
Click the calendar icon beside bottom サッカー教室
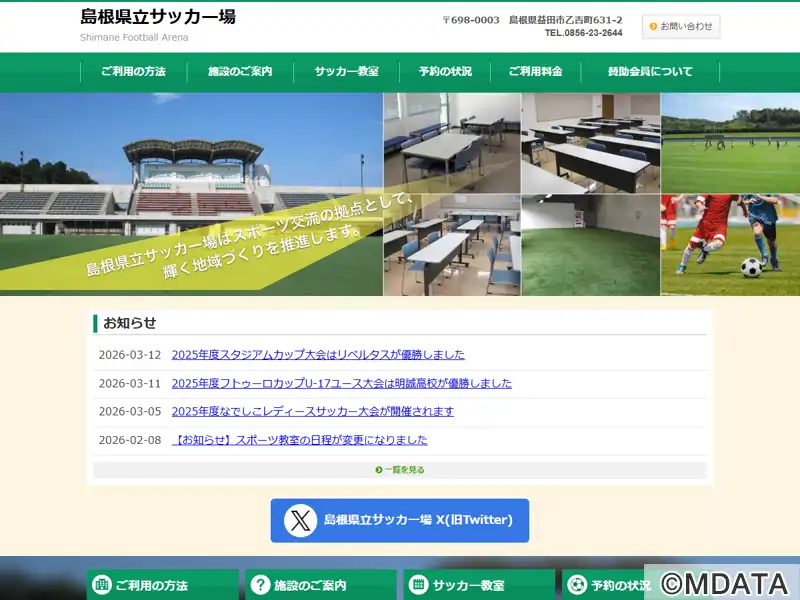[418, 585]
